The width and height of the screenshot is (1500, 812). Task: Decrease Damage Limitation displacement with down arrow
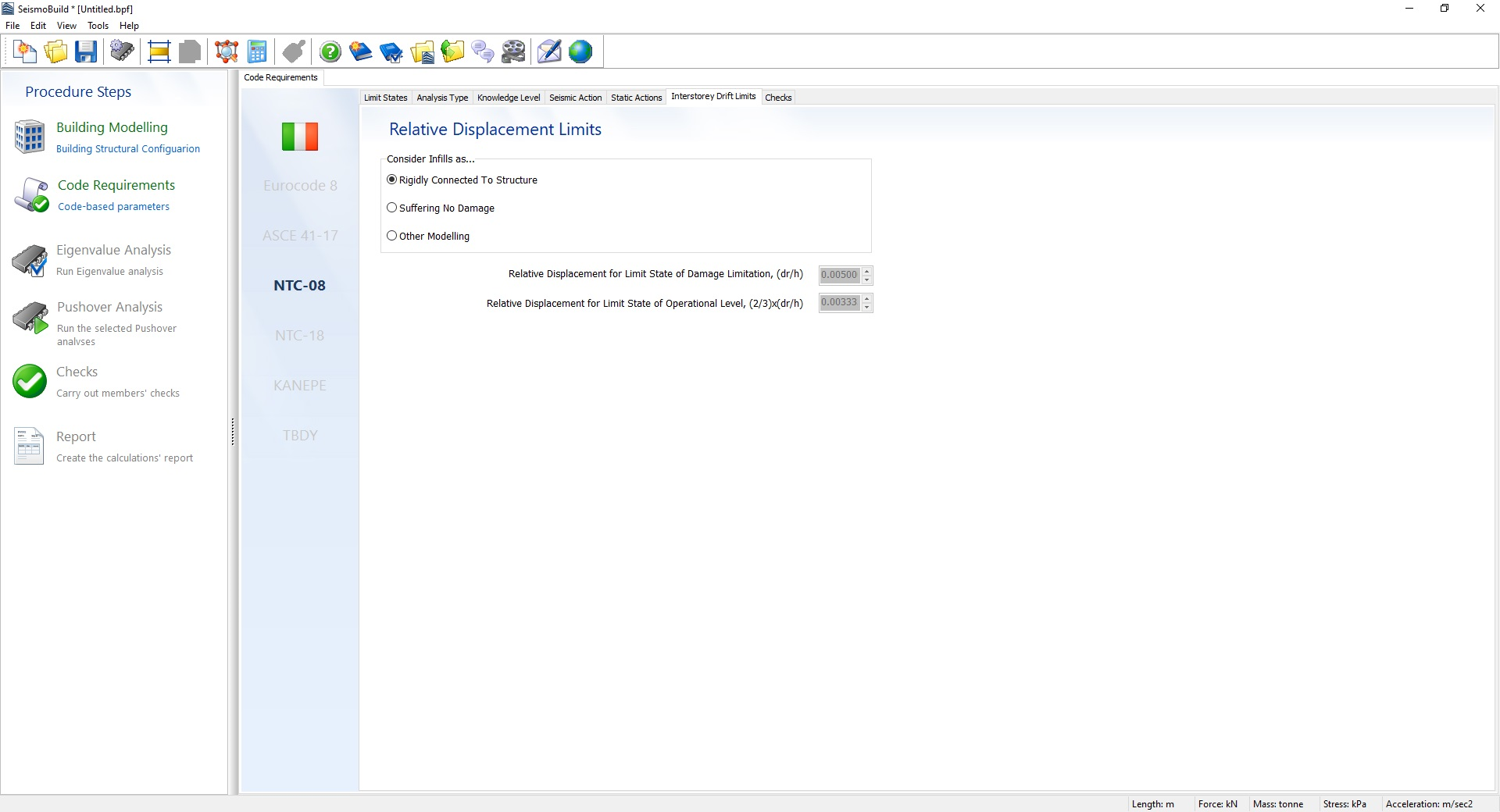point(867,280)
